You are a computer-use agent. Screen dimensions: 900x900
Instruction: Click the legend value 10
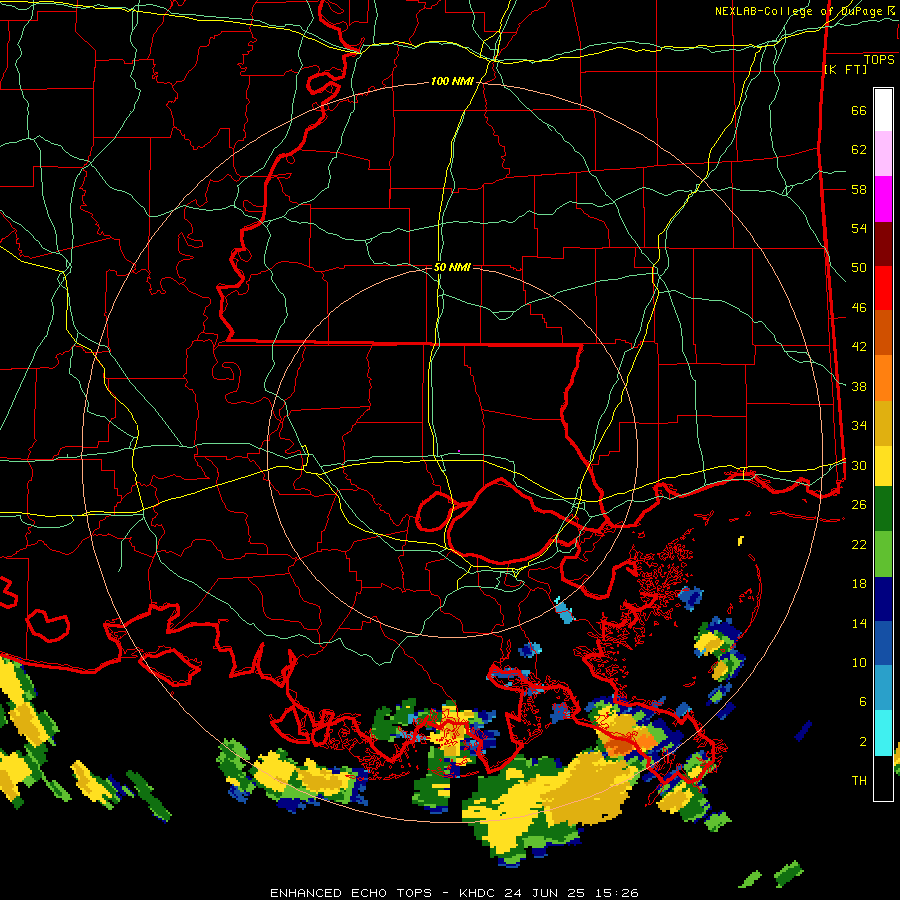click(859, 662)
